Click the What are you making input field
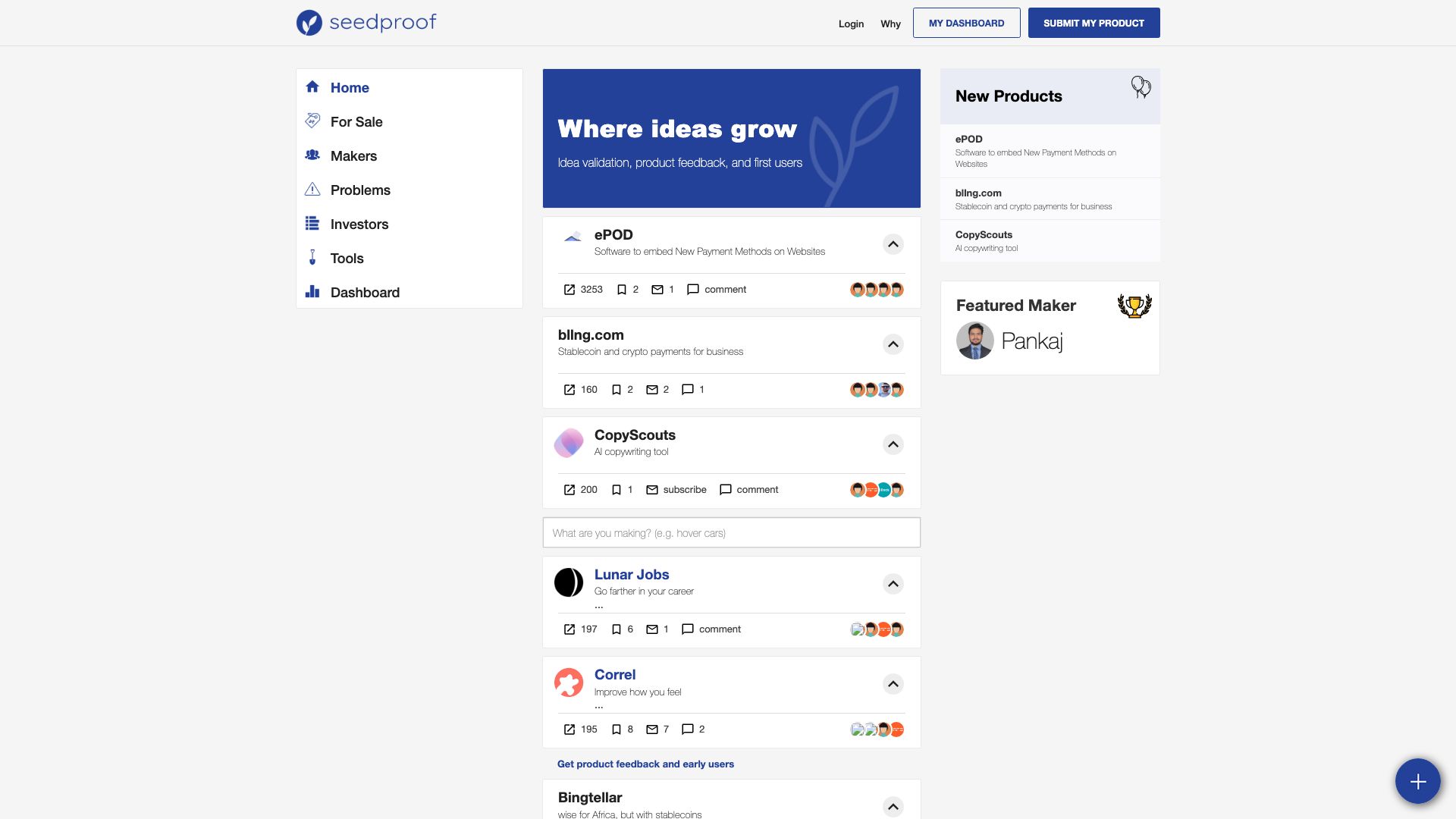Image resolution: width=1456 pixels, height=819 pixels. [730, 532]
